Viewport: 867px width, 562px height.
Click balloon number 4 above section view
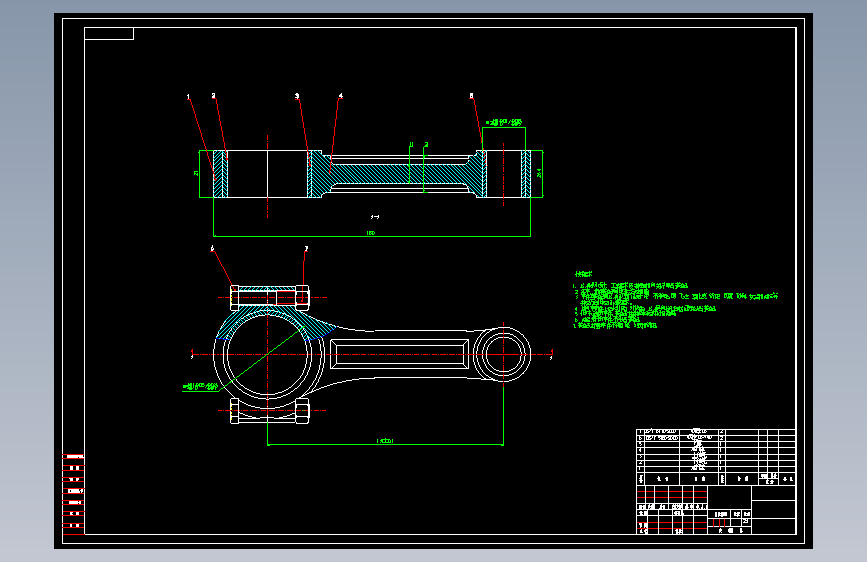[341, 96]
